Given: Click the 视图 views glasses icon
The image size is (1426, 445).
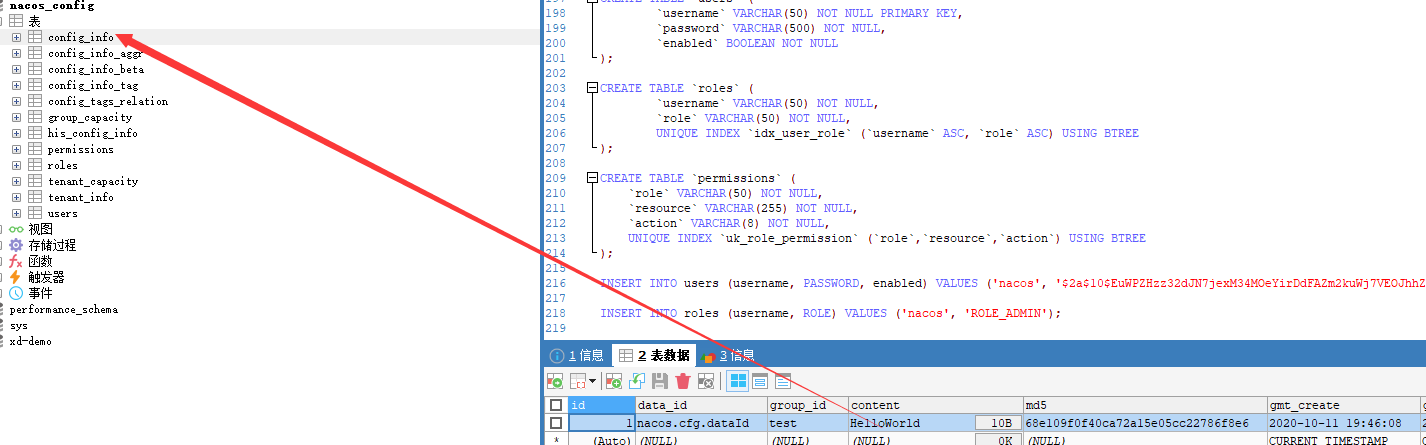Looking at the screenshot, I should tap(16, 229).
